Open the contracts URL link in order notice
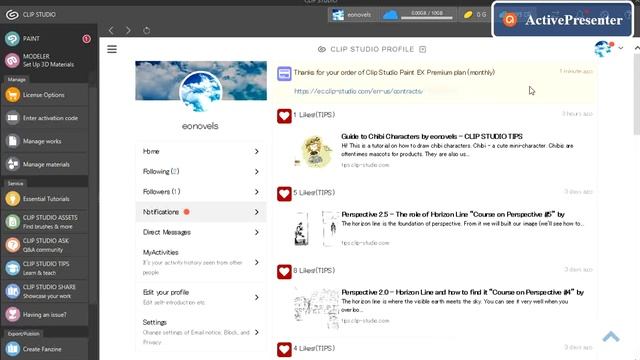 click(x=358, y=91)
